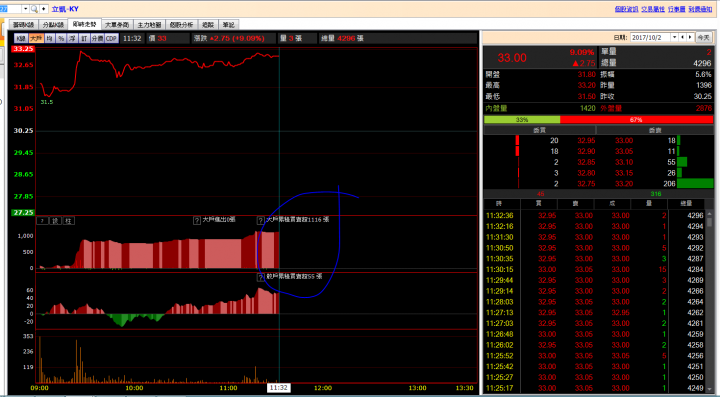Screen dimensions: 720x397
Task: Click the 33.25 upper limit price label
Action: coord(22,49)
